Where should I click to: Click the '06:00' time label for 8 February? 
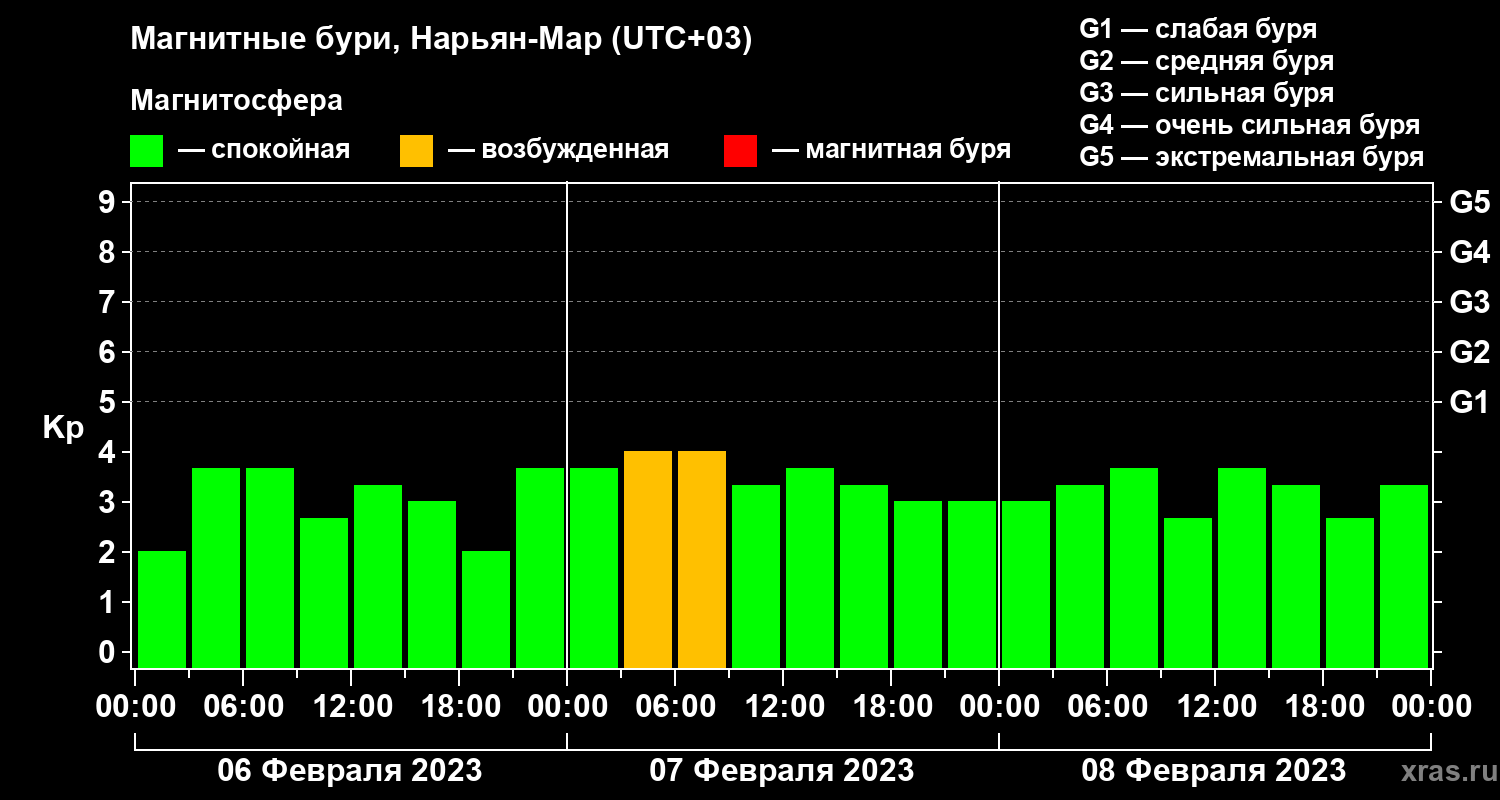[1107, 707]
